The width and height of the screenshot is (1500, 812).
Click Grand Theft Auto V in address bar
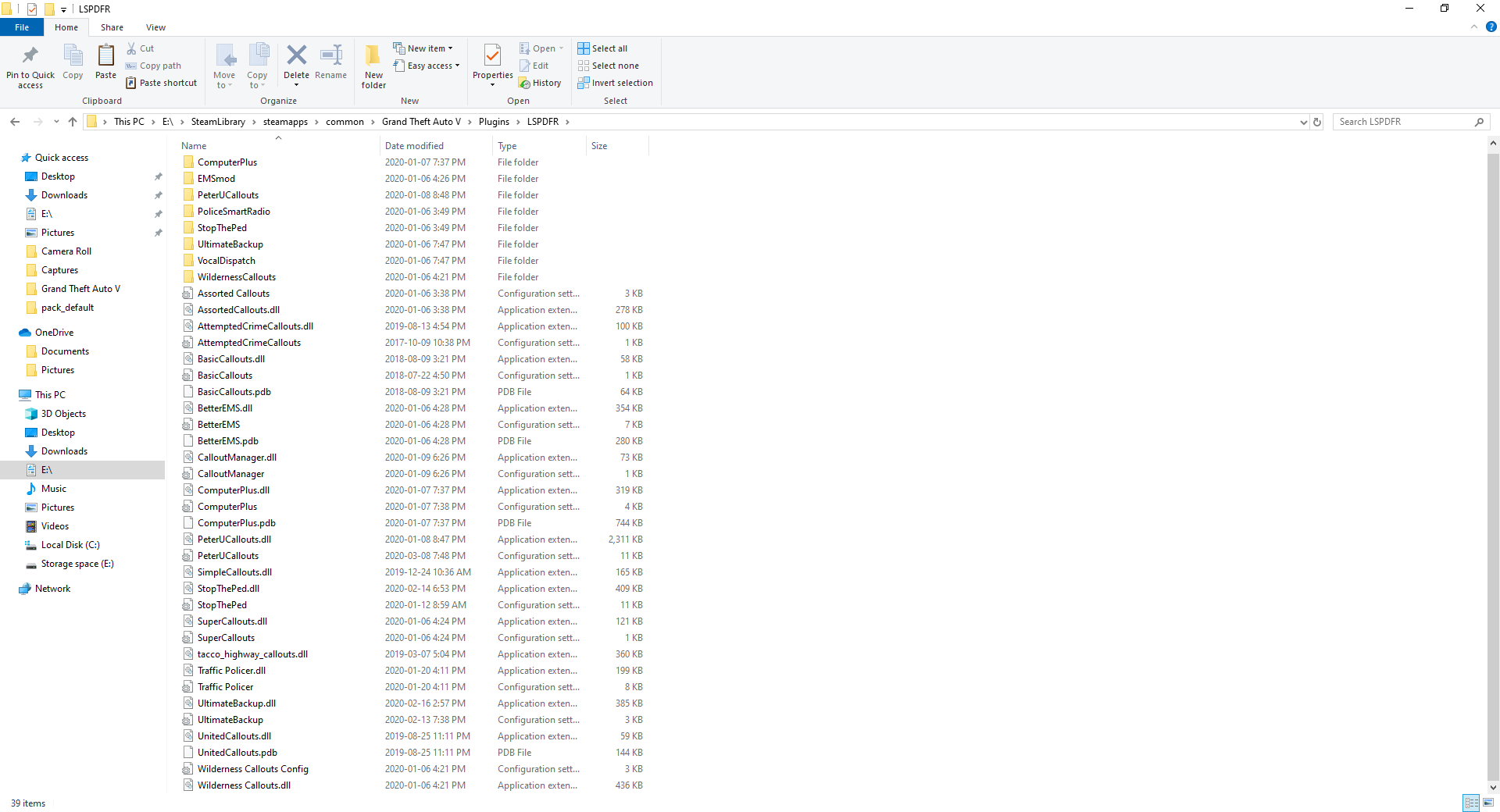[x=421, y=122]
